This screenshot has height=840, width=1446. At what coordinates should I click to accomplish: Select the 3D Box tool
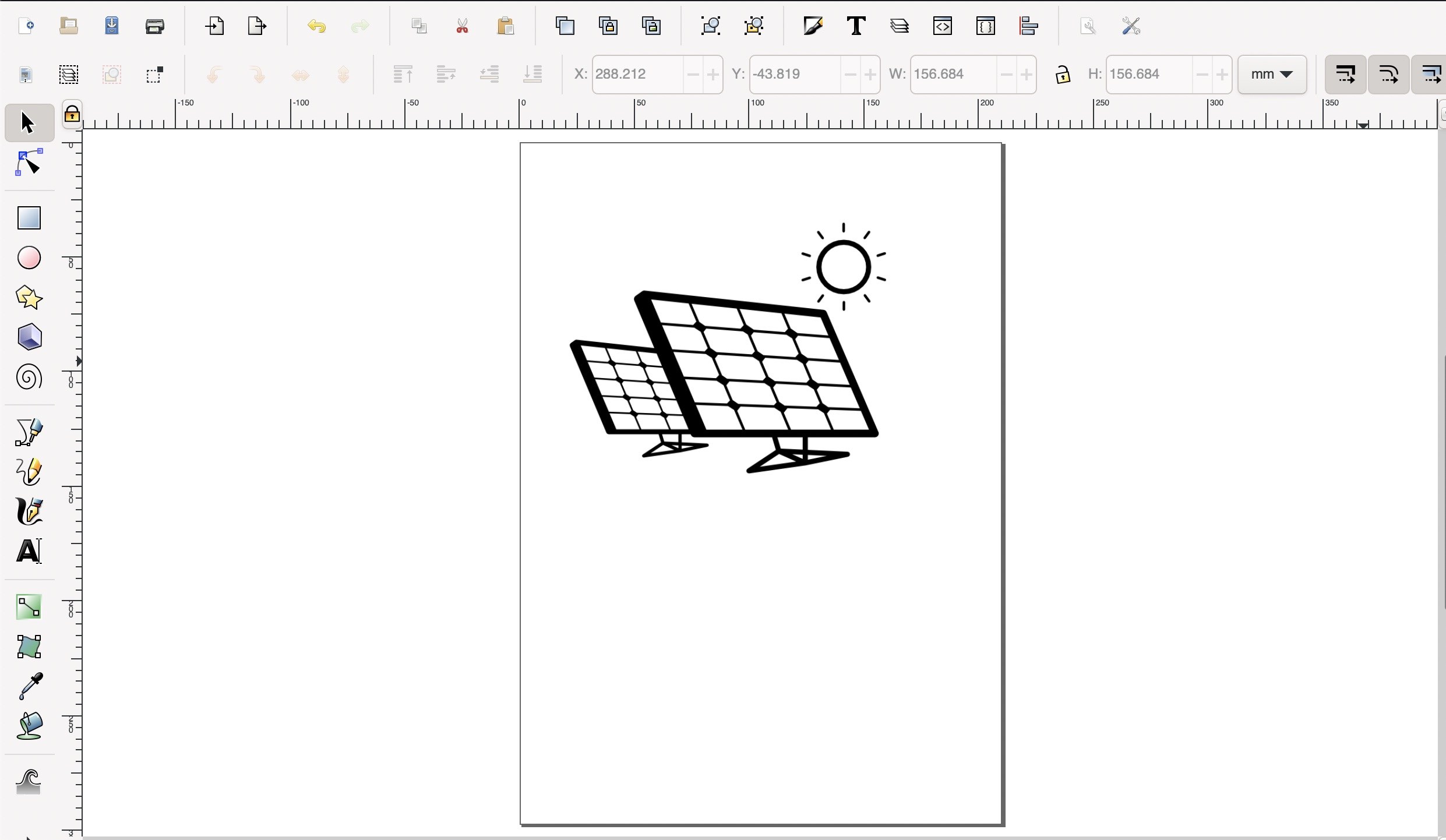[x=29, y=337]
